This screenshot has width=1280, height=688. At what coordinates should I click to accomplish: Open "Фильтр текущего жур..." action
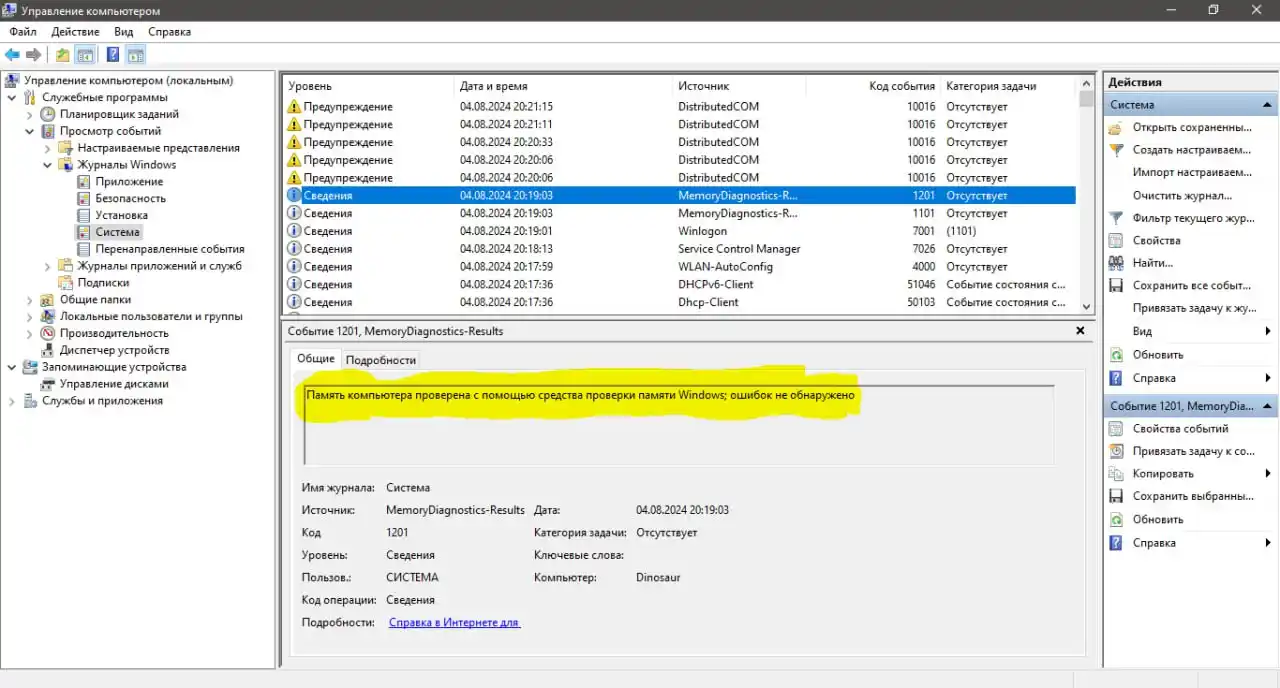point(1193,218)
